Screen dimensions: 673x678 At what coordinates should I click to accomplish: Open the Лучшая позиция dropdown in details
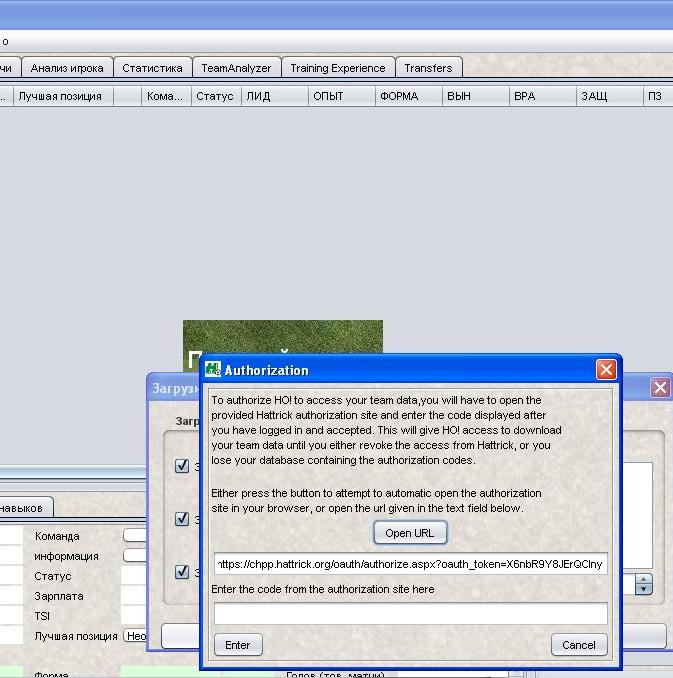click(135, 636)
